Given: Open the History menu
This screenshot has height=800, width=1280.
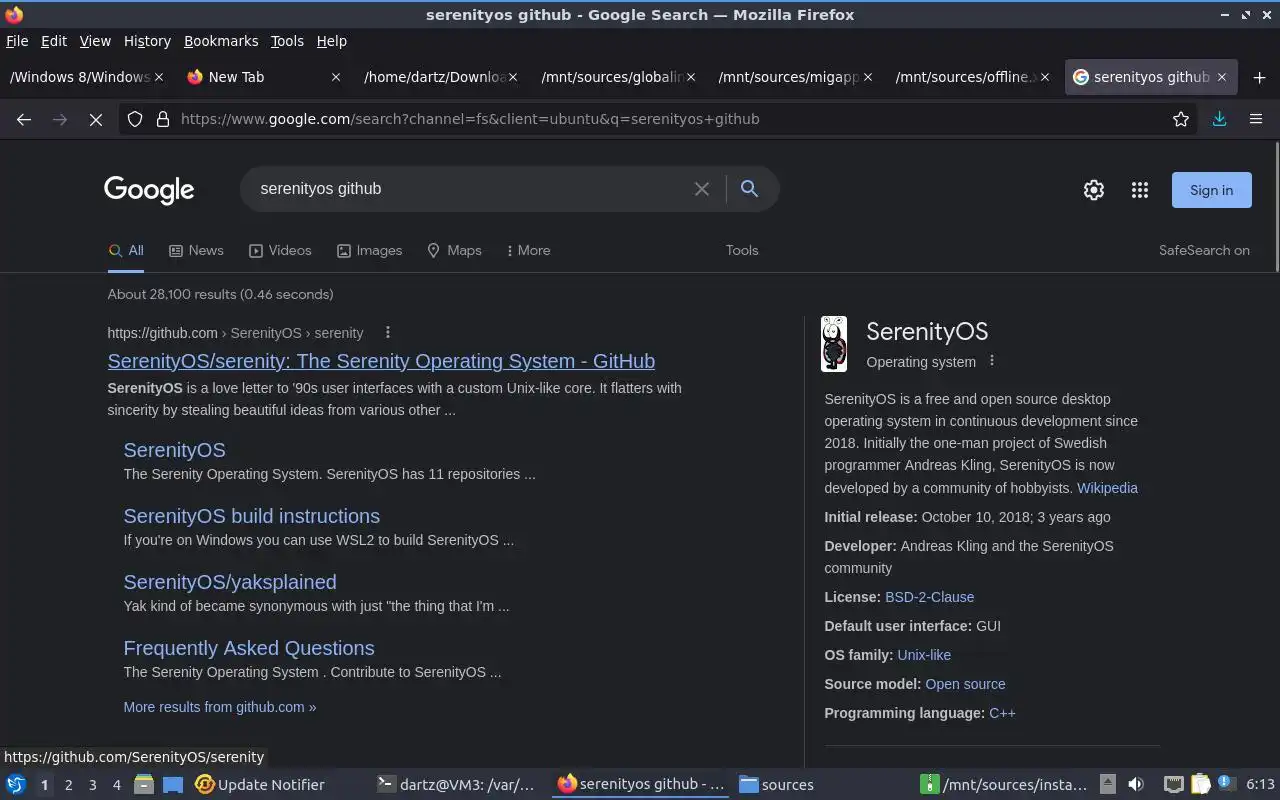Looking at the screenshot, I should point(147,41).
